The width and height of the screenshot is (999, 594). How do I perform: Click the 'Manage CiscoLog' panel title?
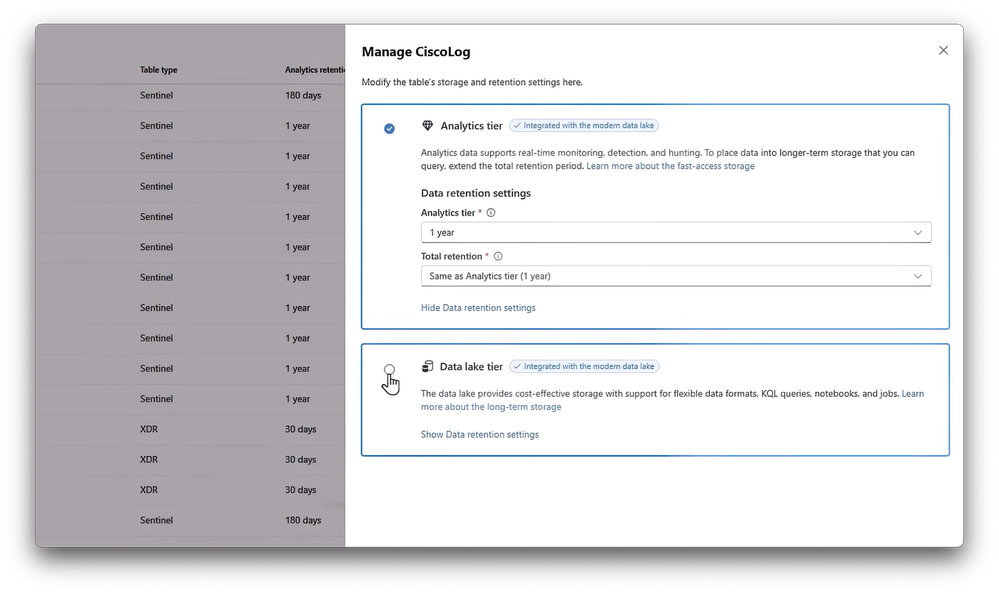tap(415, 52)
